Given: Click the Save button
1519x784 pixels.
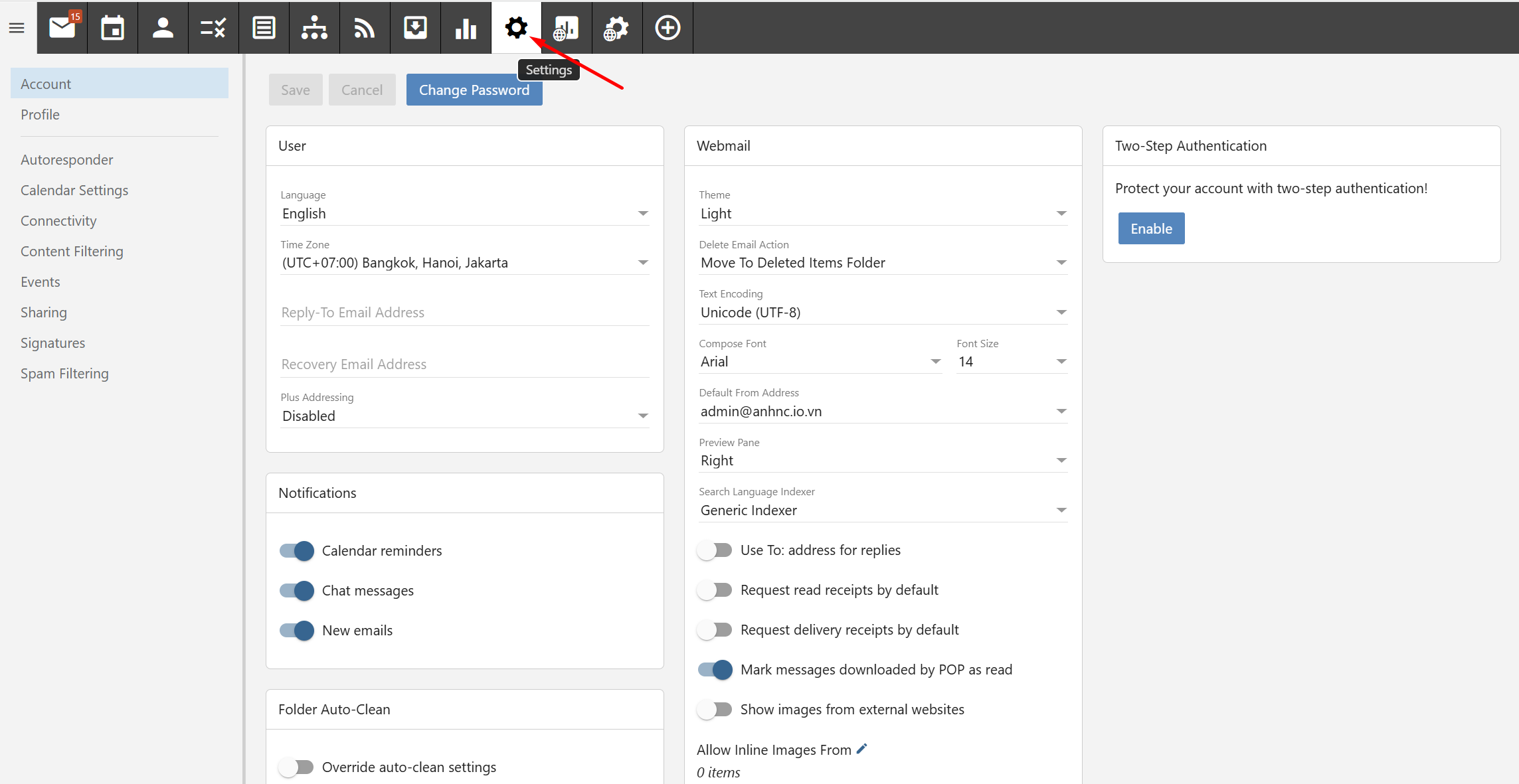Looking at the screenshot, I should 296,90.
